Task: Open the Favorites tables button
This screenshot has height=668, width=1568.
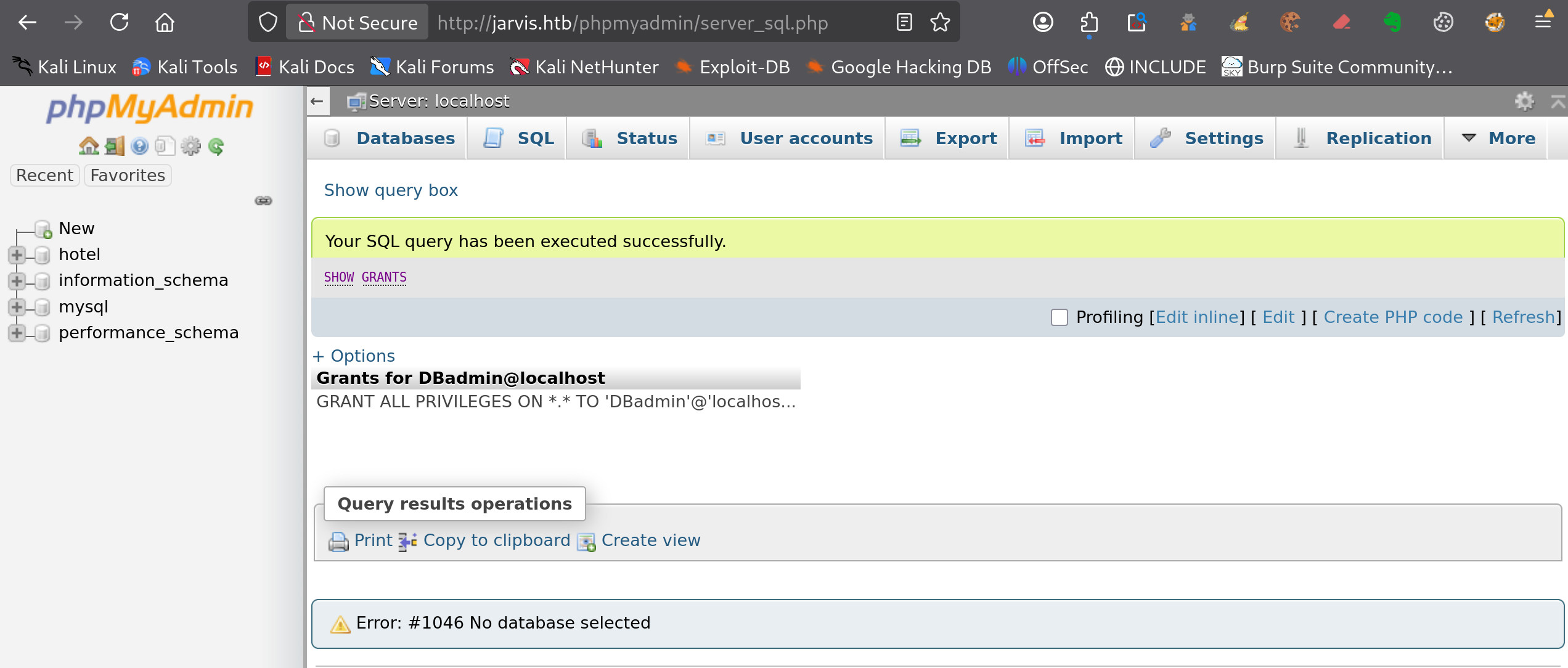Action: (128, 176)
